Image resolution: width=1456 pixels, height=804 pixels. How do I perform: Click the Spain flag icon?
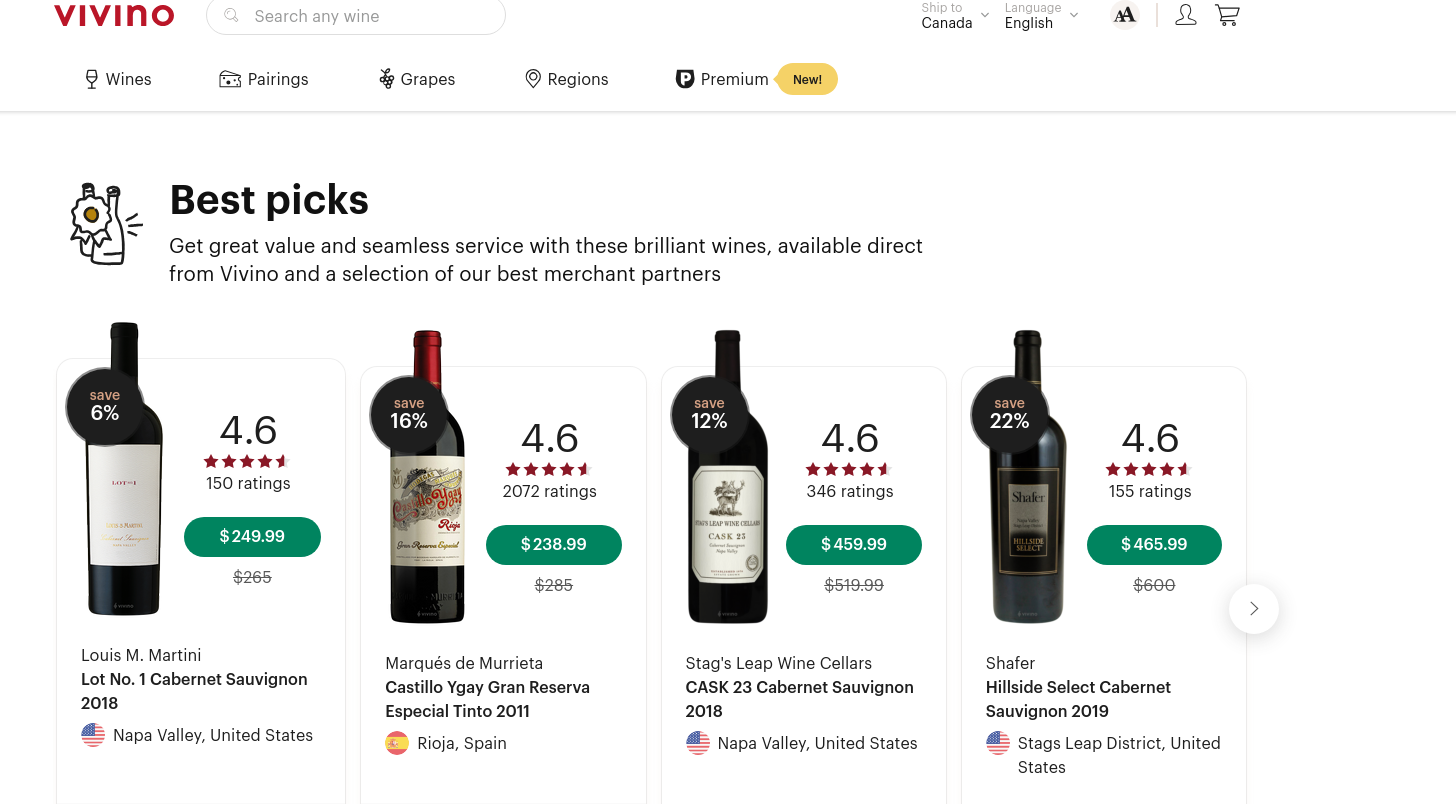click(397, 743)
